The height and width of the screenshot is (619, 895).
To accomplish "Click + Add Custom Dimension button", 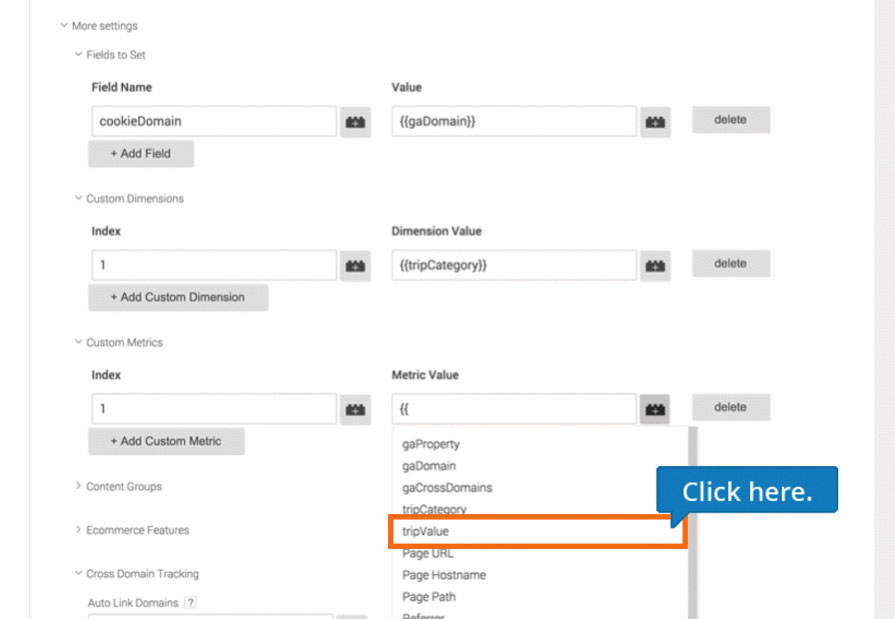I will point(178,298).
